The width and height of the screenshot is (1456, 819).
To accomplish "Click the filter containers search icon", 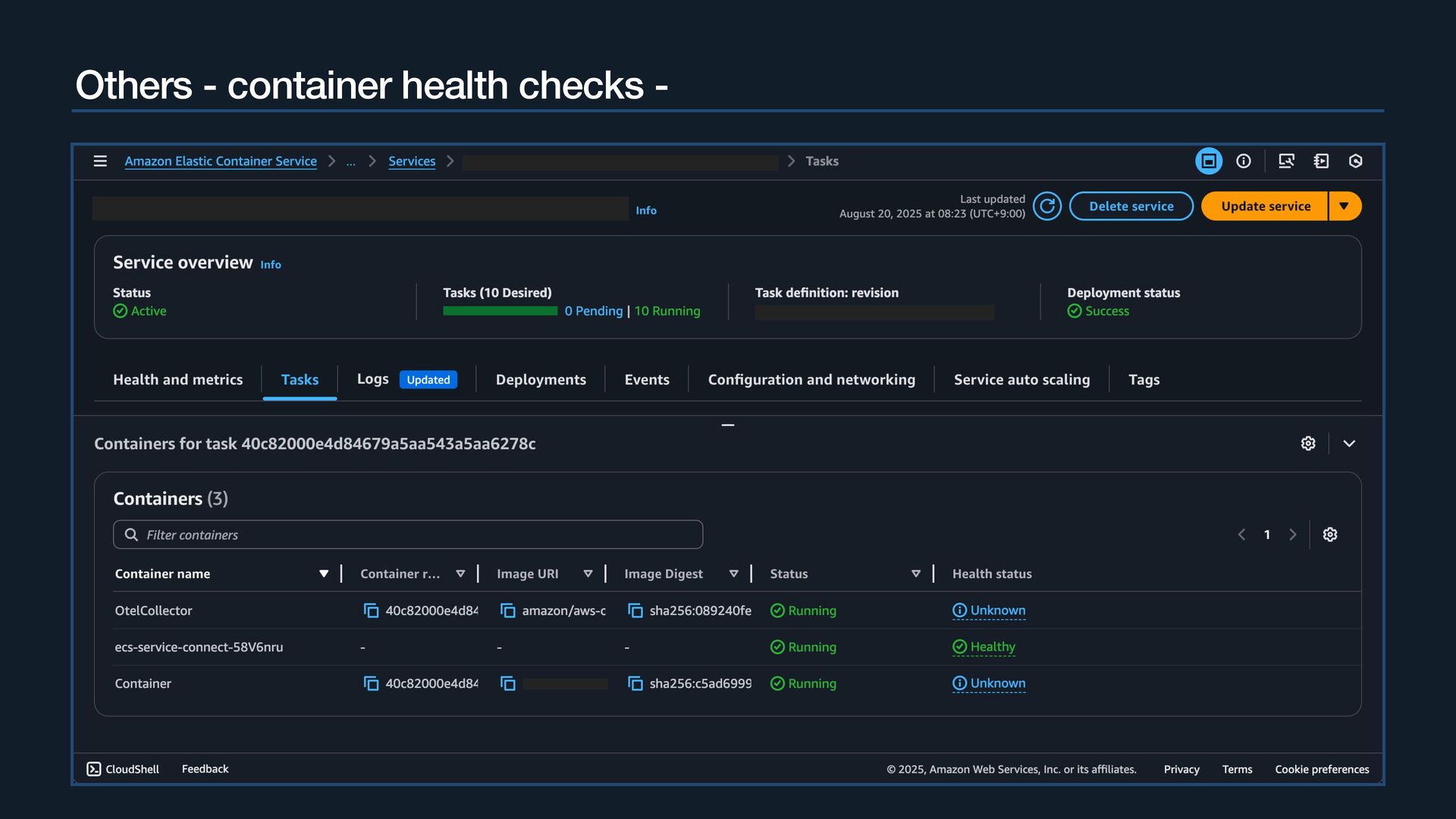I will [131, 535].
